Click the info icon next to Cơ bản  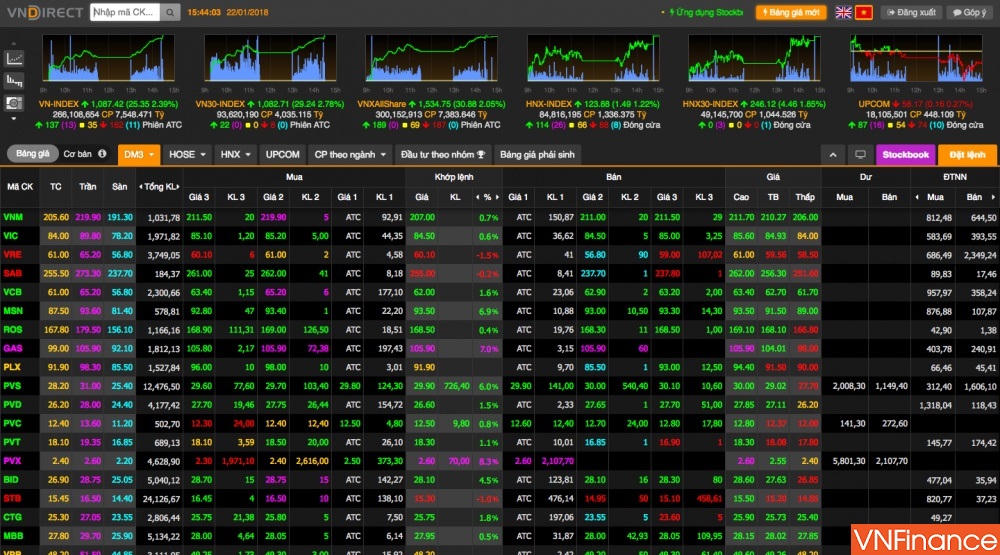click(102, 154)
